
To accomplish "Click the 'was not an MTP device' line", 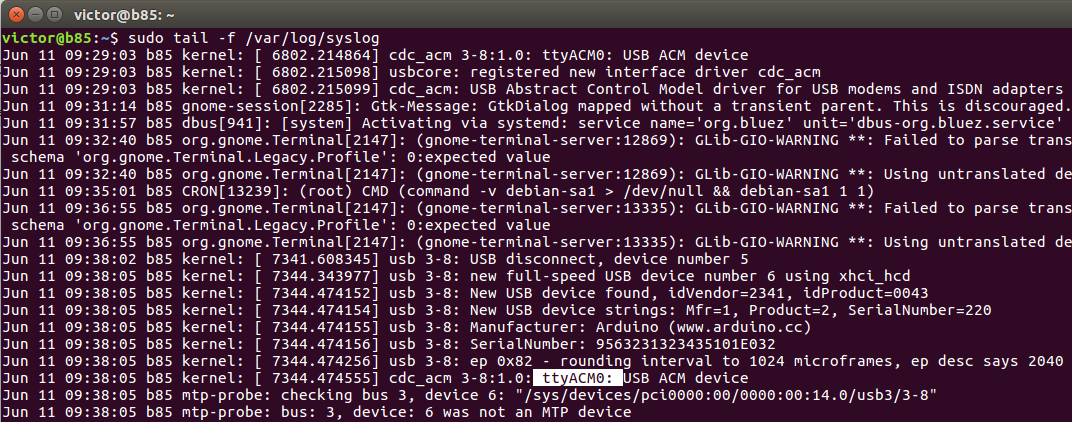I will click(317, 412).
